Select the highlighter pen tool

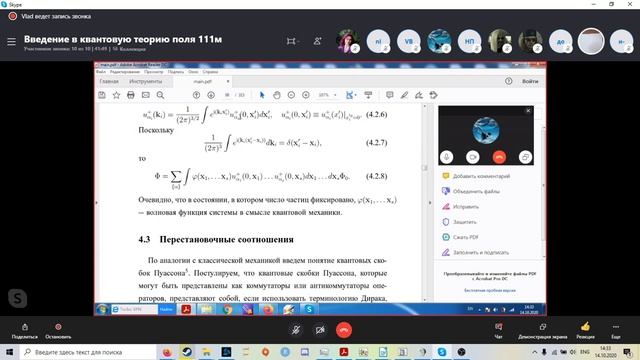[x=404, y=95]
